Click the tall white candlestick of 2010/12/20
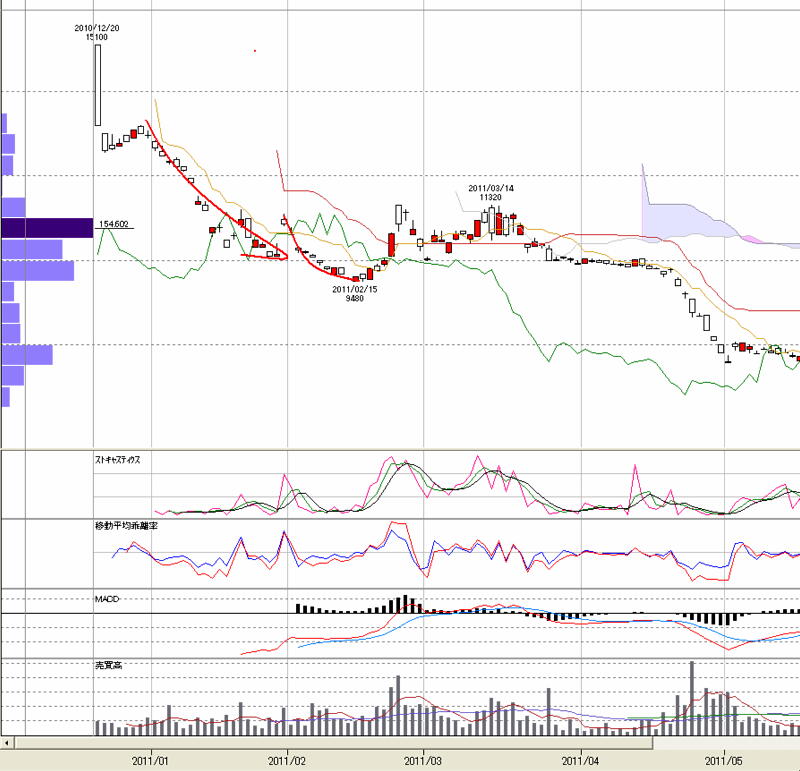The width and height of the screenshot is (800, 771). pyautogui.click(x=97, y=85)
